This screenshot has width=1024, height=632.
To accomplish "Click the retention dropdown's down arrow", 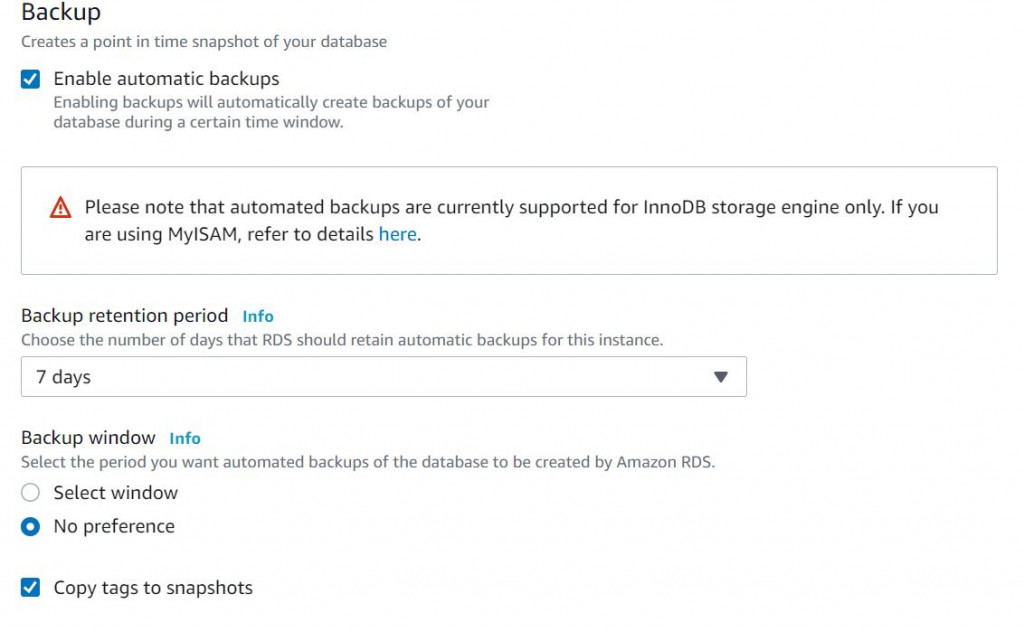I will tap(720, 377).
